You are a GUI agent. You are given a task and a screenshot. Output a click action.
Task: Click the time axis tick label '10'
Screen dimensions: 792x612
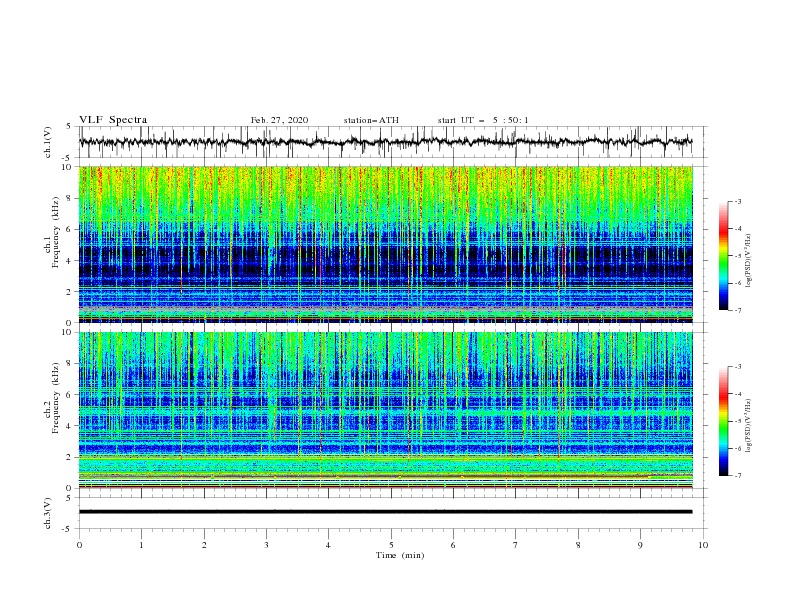pyautogui.click(x=703, y=545)
